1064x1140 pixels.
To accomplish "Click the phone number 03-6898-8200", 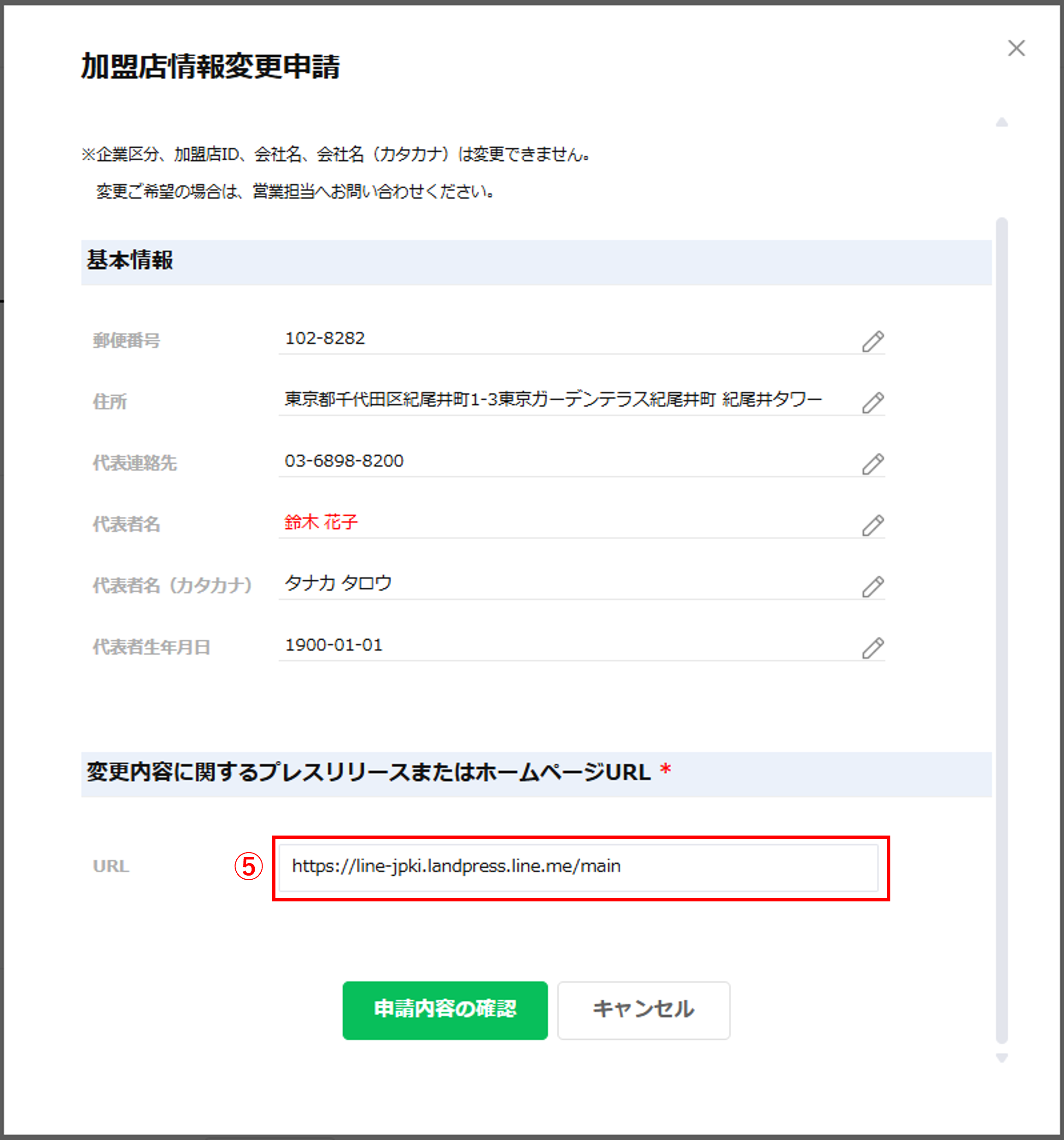I will [x=344, y=461].
